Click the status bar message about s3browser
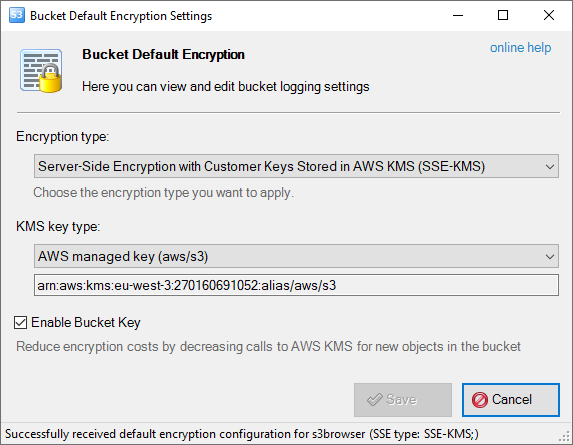 (242, 434)
